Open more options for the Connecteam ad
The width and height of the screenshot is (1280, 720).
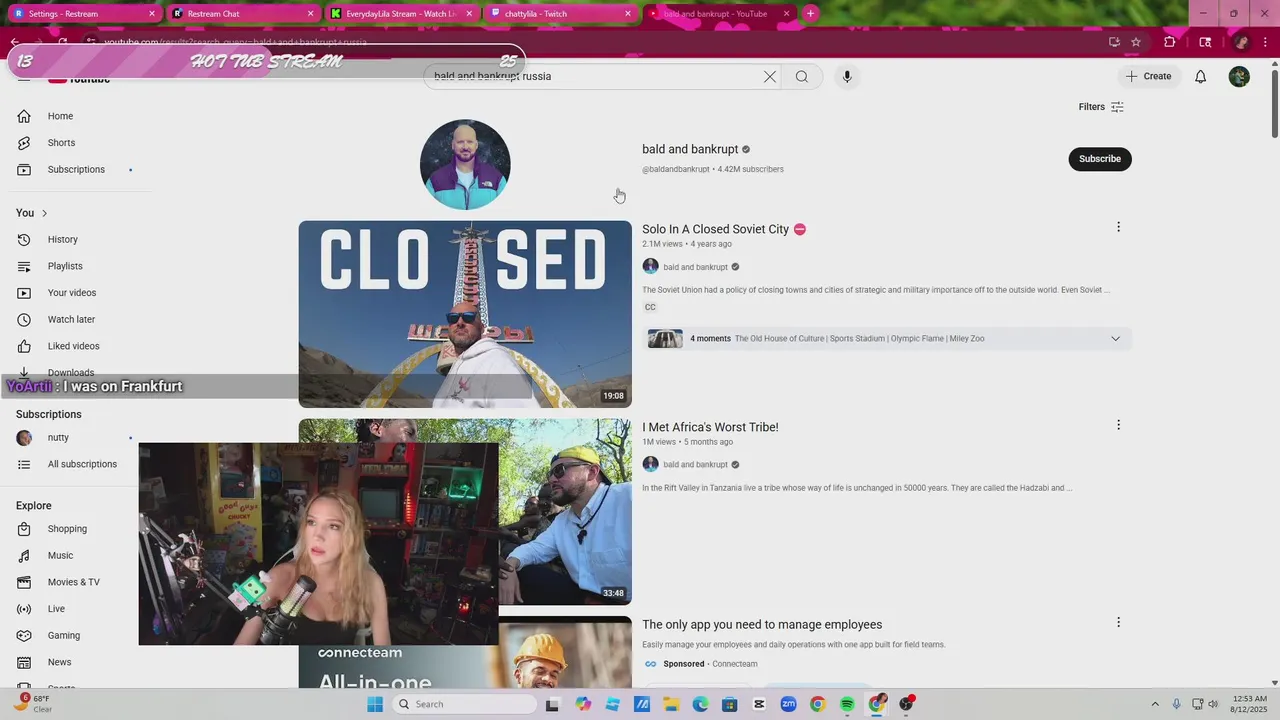(1118, 623)
